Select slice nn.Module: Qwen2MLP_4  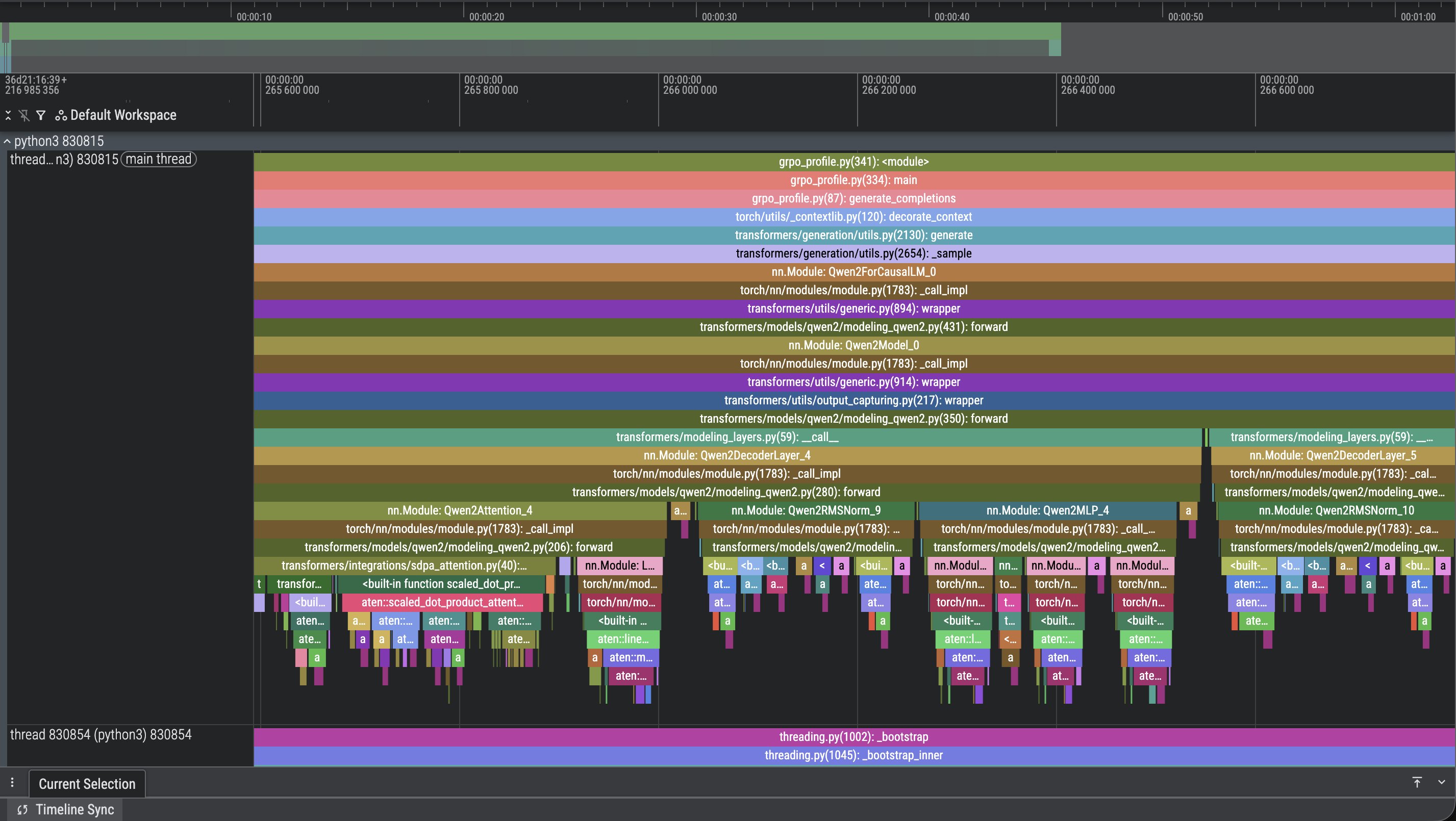[1047, 511]
